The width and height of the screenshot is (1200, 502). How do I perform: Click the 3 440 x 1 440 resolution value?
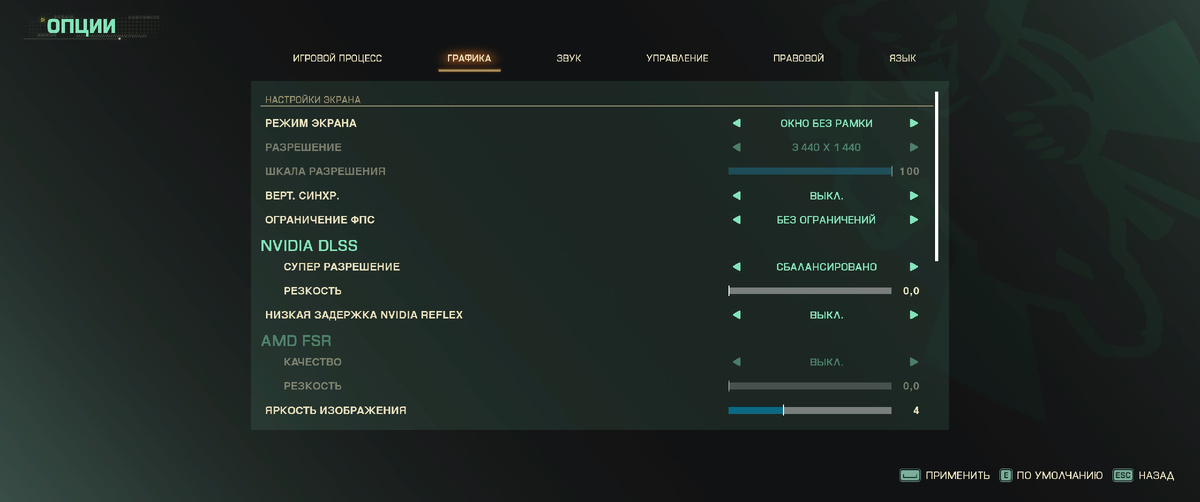tap(826, 148)
